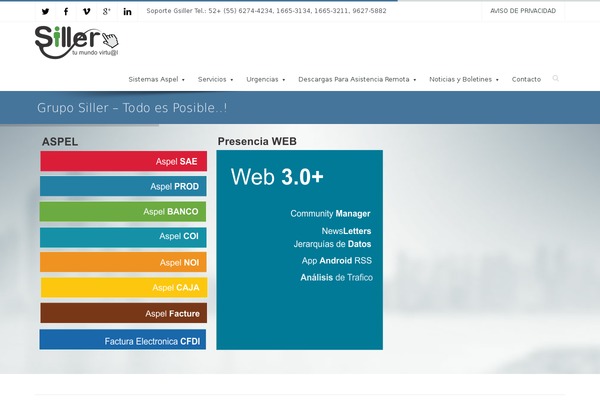Open the LinkedIn social icon
600x400 pixels.
click(x=127, y=11)
